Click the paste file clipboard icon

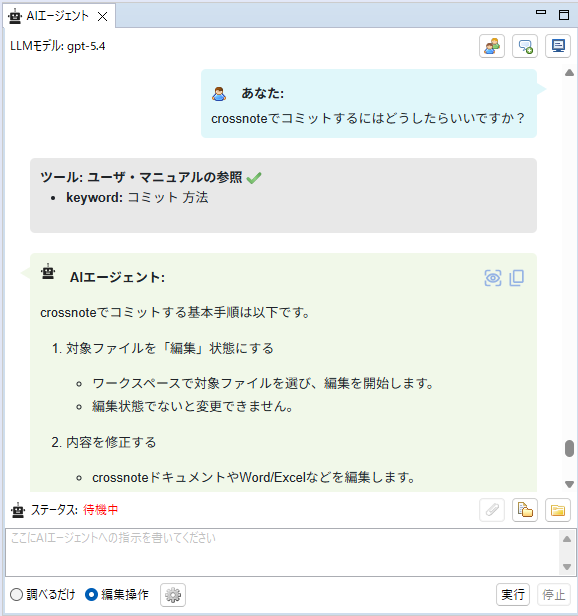click(x=525, y=510)
